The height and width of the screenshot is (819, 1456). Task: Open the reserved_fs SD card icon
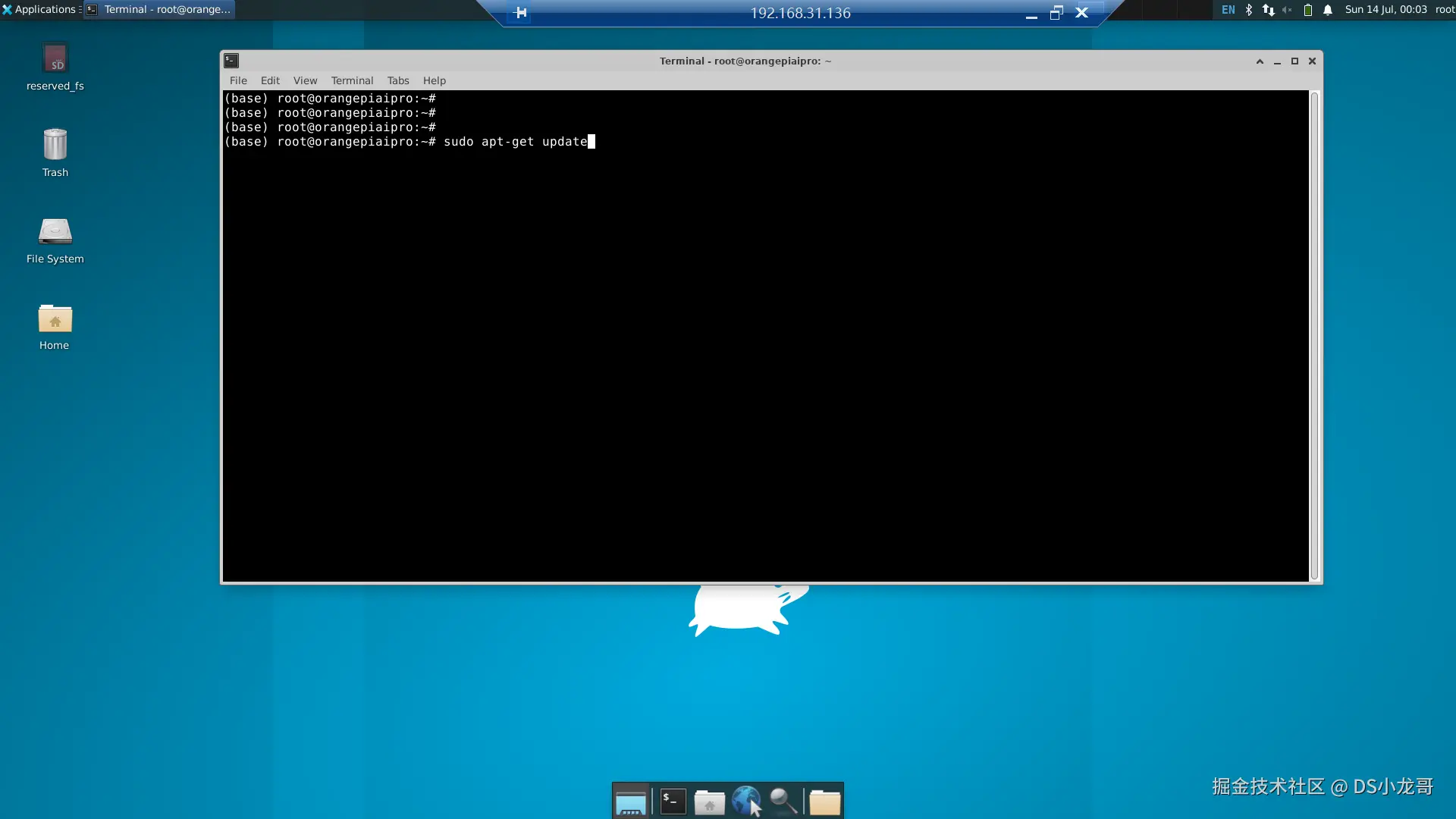55,60
